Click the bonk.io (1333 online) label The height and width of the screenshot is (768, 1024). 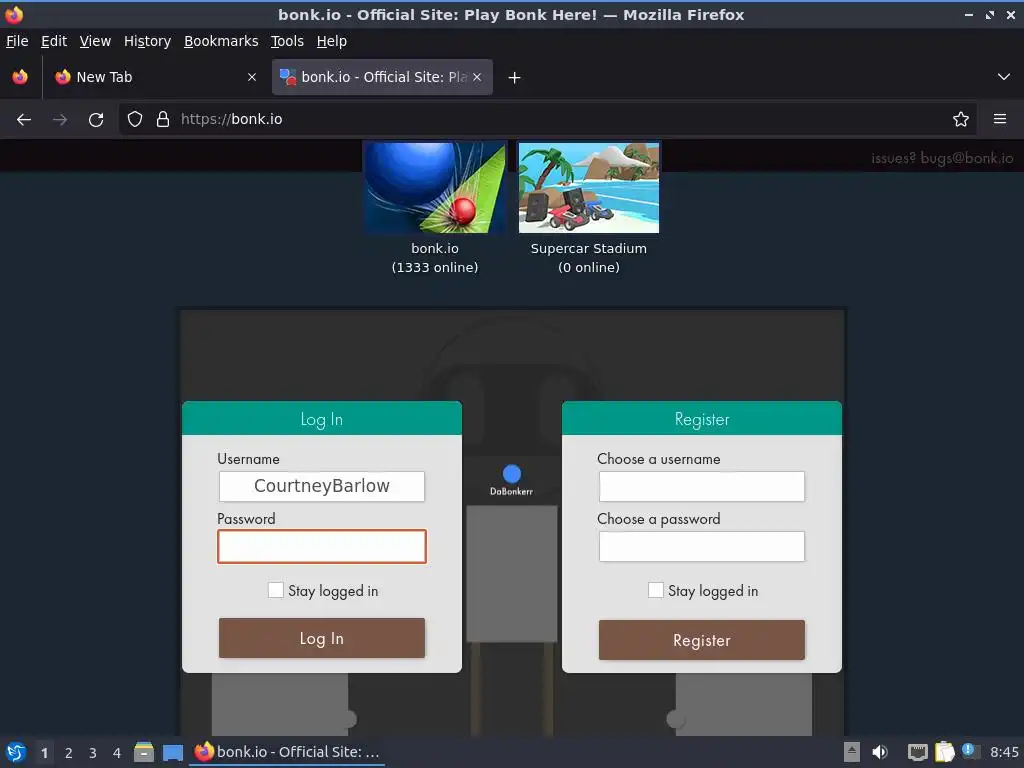[435, 258]
